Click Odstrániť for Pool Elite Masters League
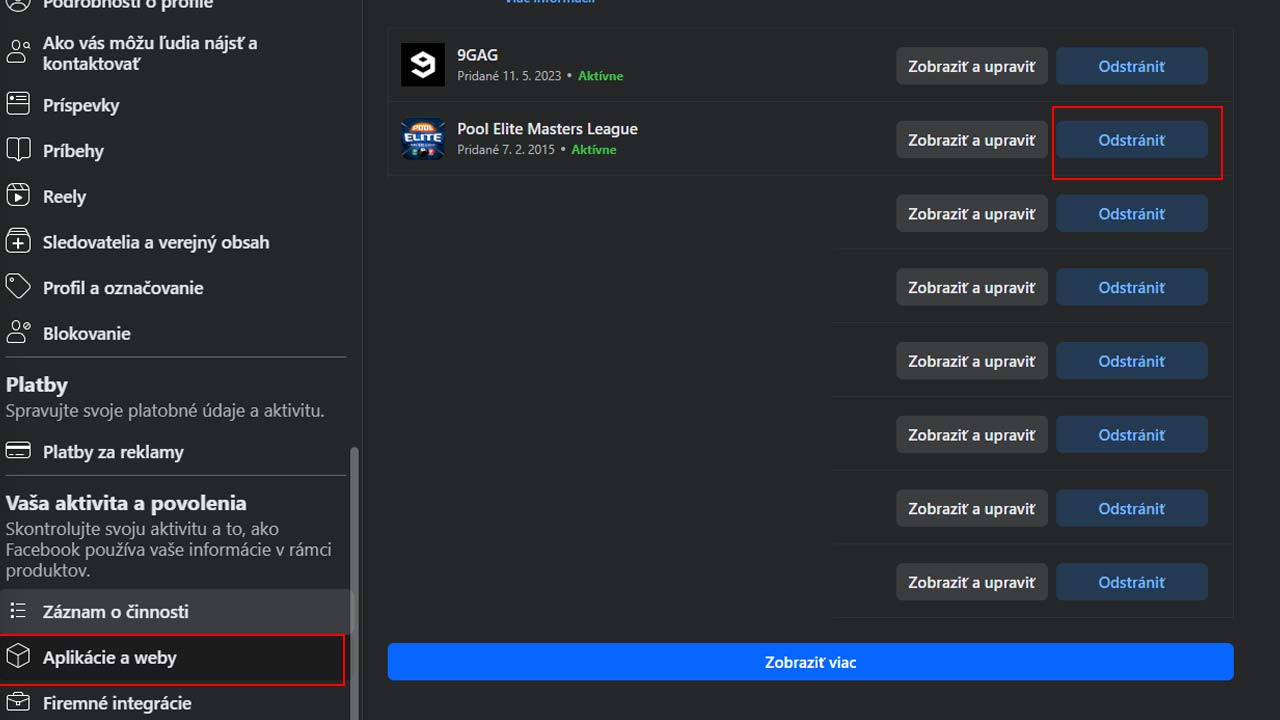 click(x=1131, y=140)
